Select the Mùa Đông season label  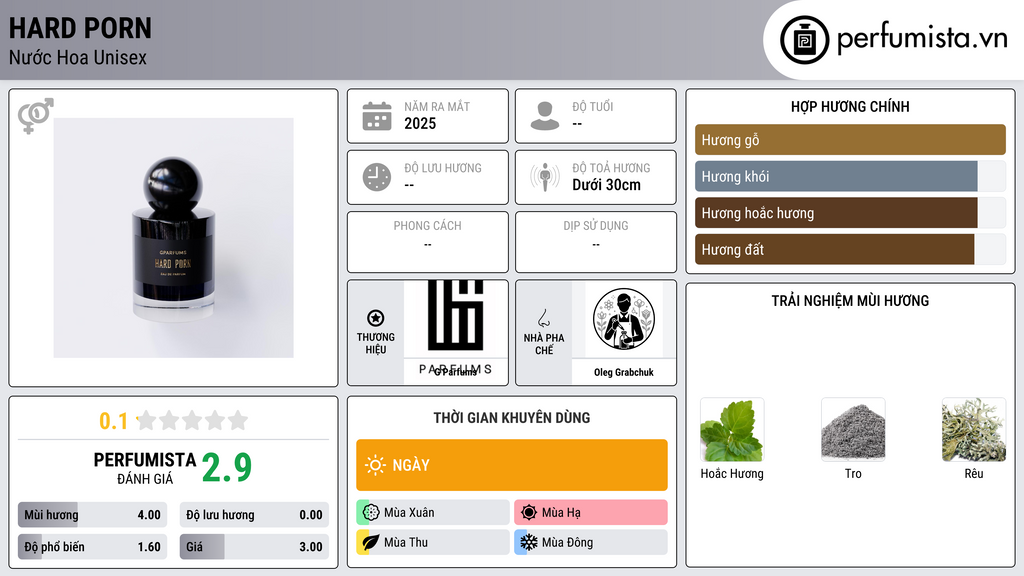[x=567, y=542]
